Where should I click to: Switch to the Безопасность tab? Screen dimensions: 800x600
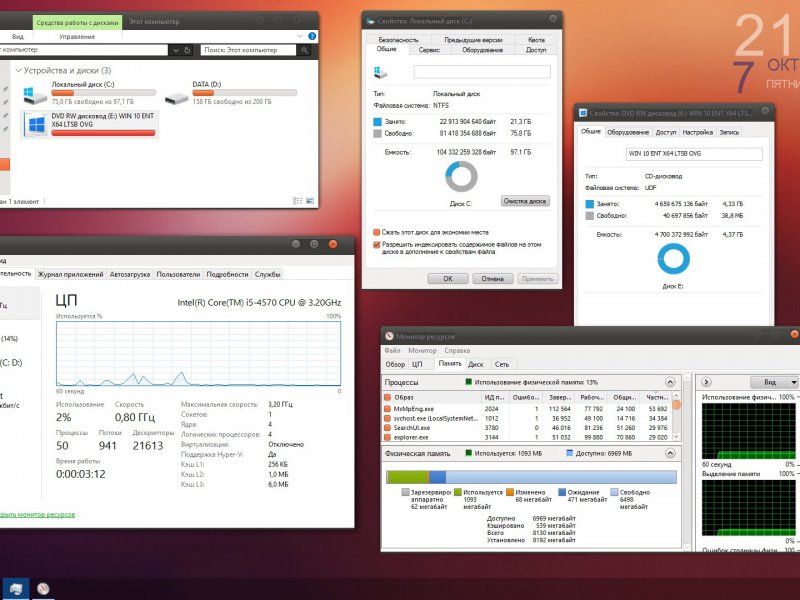(398, 40)
